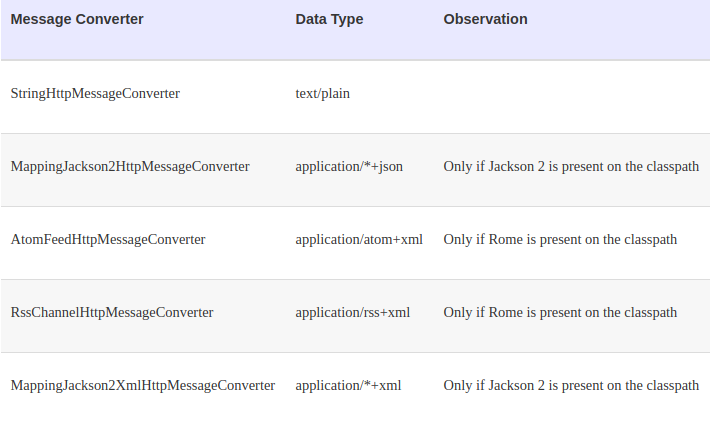Click the Message Converter column header
Viewport: 718px width, 422px height.
point(77,19)
